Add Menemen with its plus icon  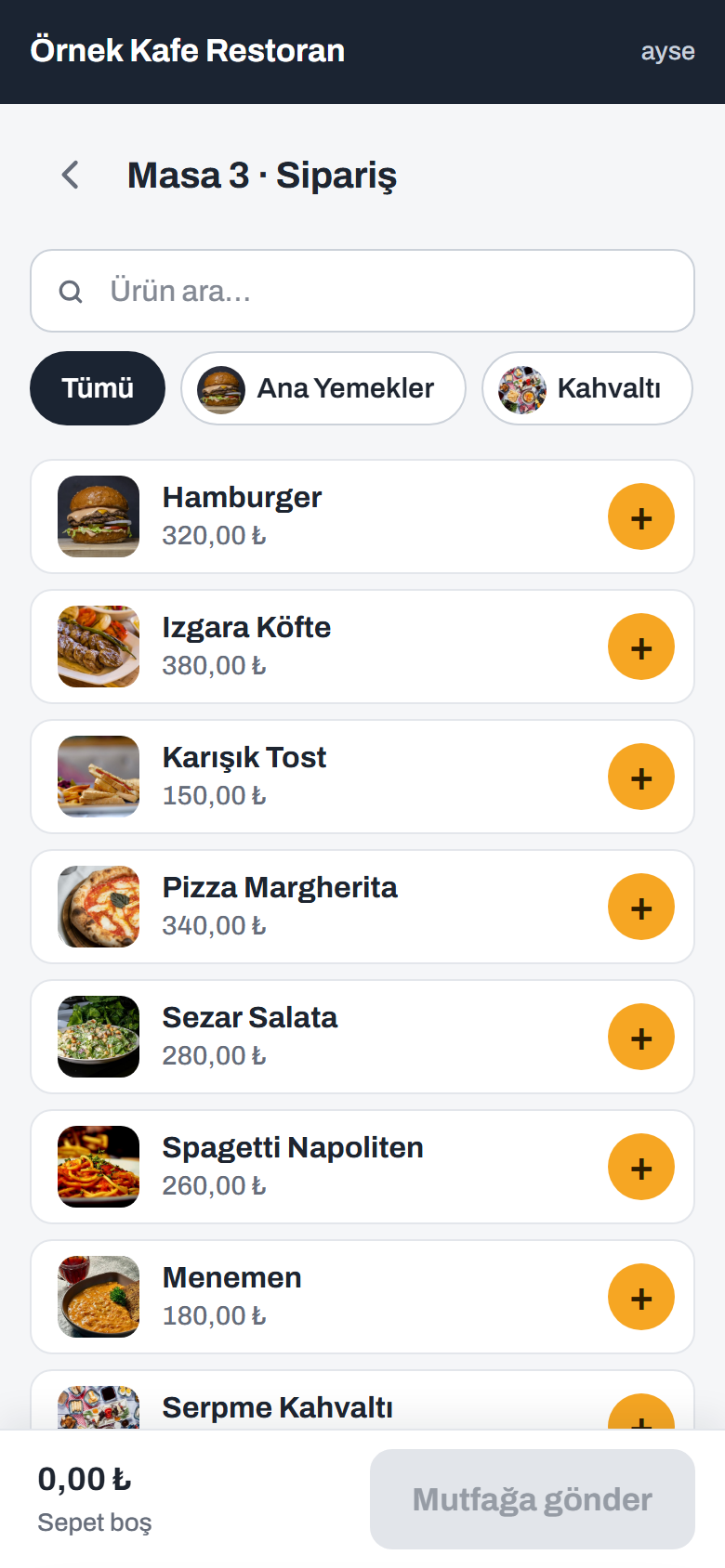[641, 1297]
